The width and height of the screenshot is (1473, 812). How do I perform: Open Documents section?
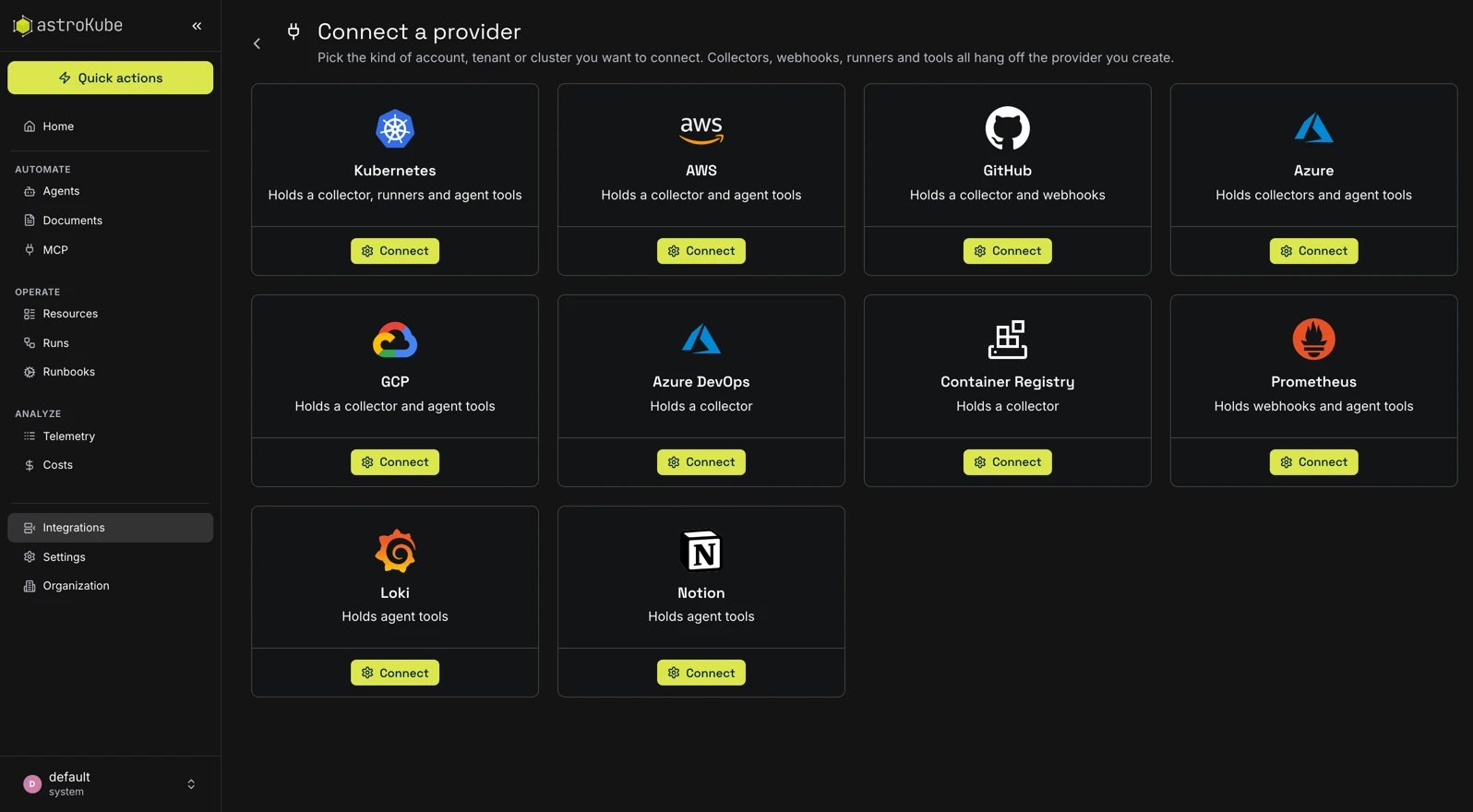click(x=110, y=221)
